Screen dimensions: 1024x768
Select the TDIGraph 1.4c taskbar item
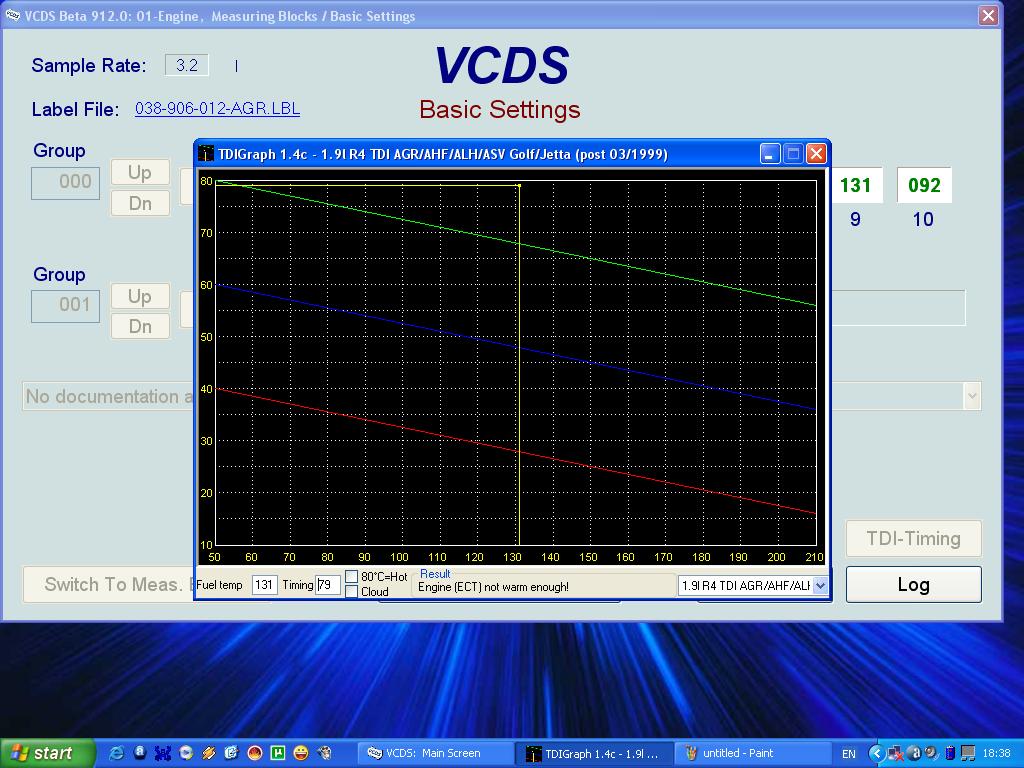click(x=593, y=753)
